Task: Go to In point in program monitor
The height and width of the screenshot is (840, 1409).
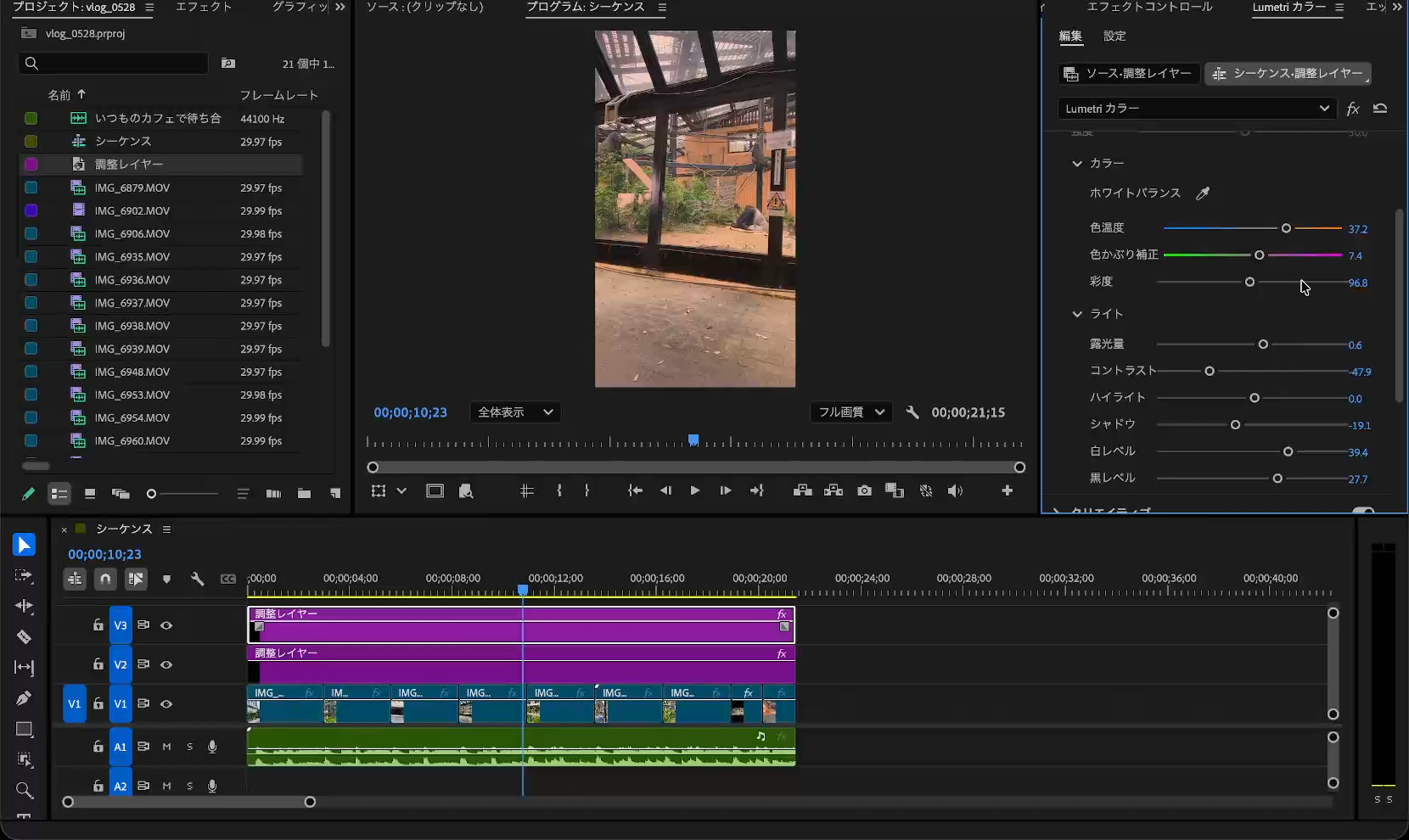Action: coord(635,491)
